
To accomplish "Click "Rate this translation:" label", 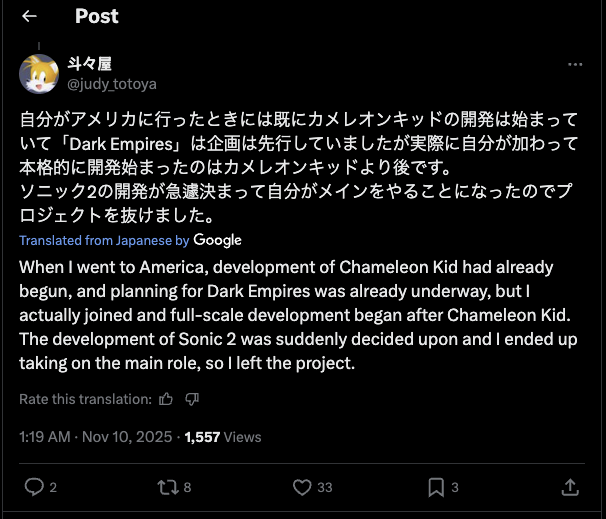I will [85, 399].
